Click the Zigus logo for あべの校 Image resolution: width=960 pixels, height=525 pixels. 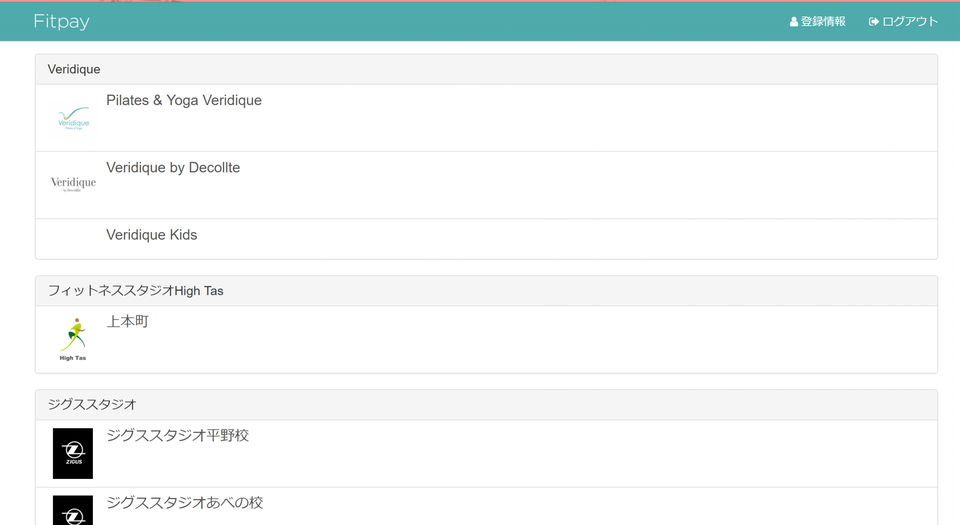pyautogui.click(x=73, y=511)
